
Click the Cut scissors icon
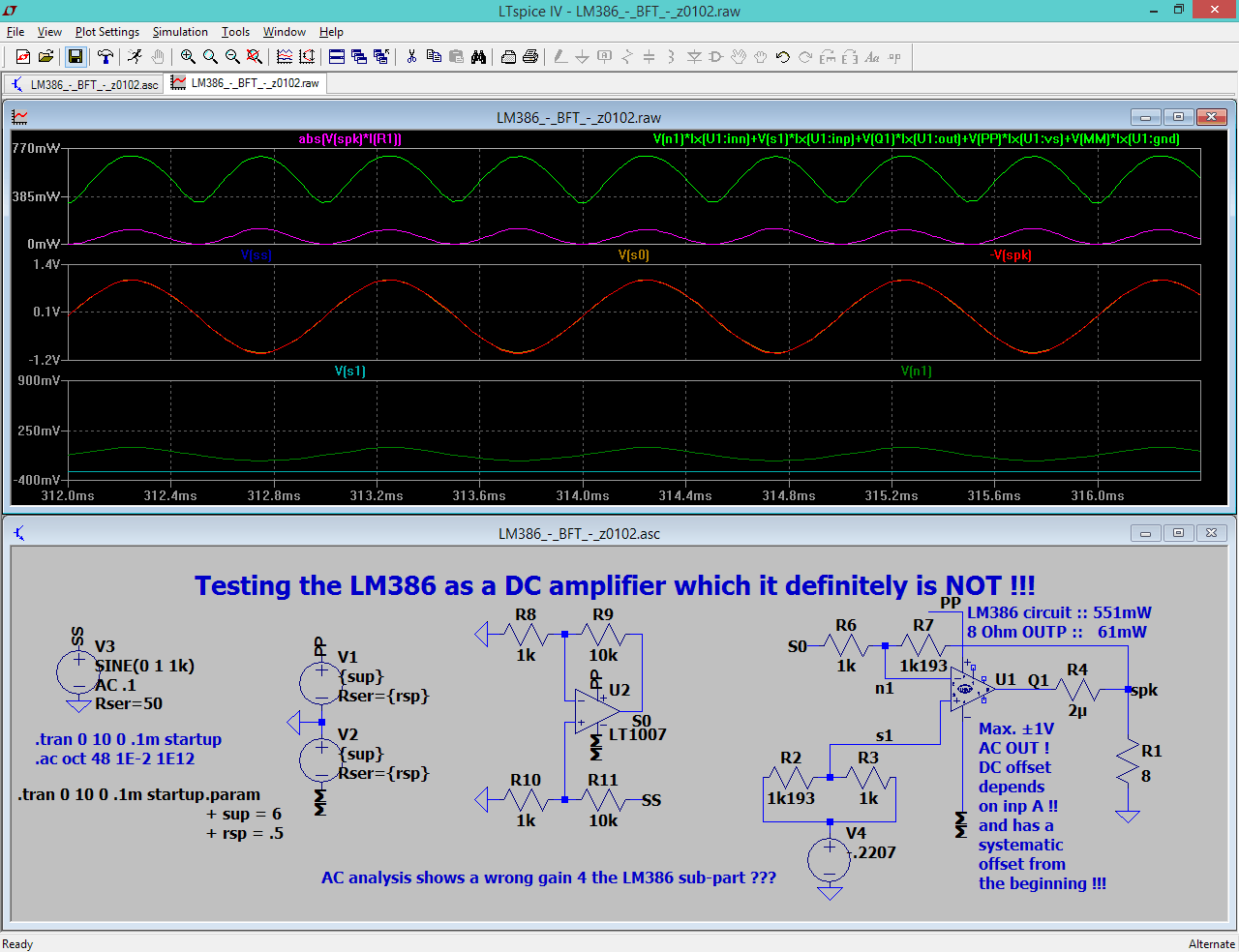[x=411, y=57]
